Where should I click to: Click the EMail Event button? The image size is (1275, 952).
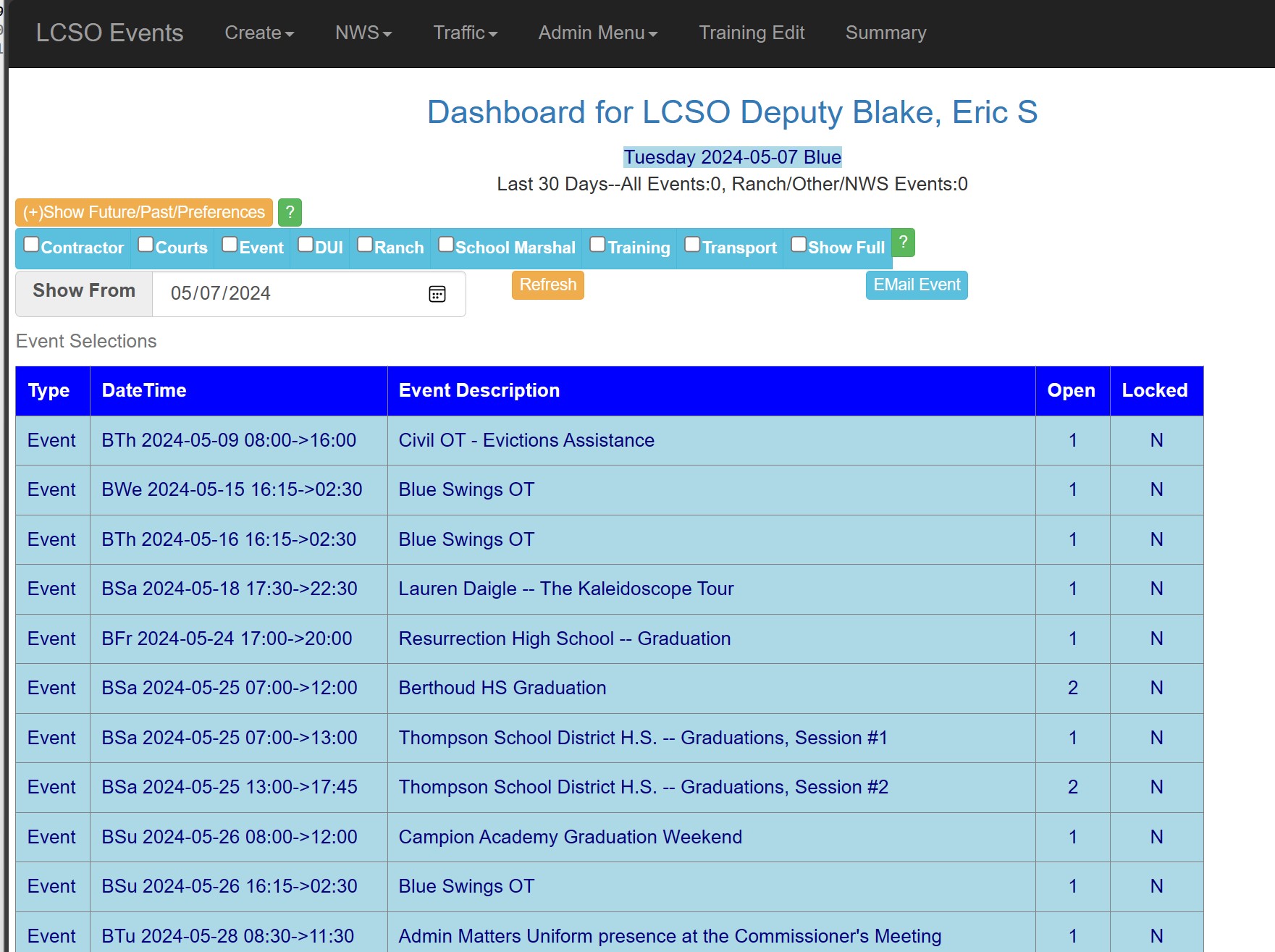point(917,285)
